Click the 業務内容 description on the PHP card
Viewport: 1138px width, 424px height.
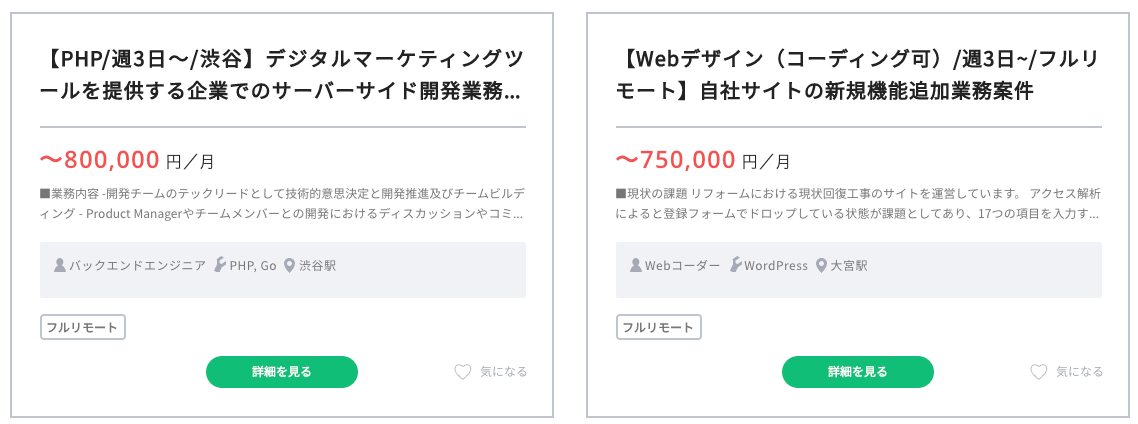click(282, 203)
